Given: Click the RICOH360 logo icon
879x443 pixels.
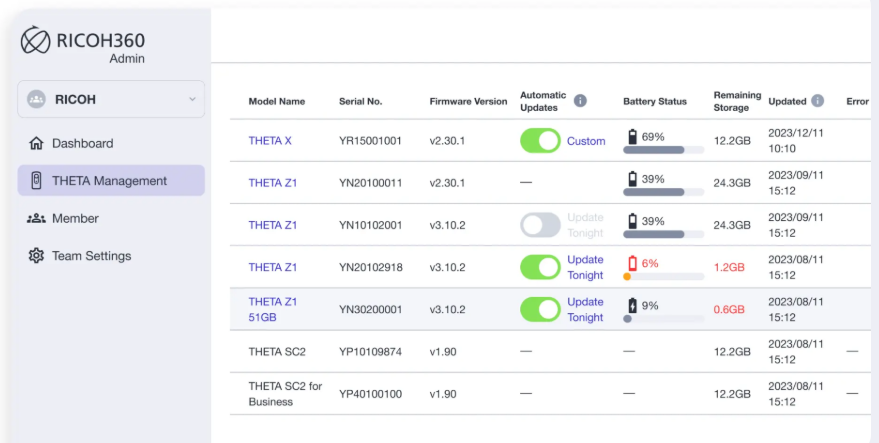Looking at the screenshot, I should point(36,40).
